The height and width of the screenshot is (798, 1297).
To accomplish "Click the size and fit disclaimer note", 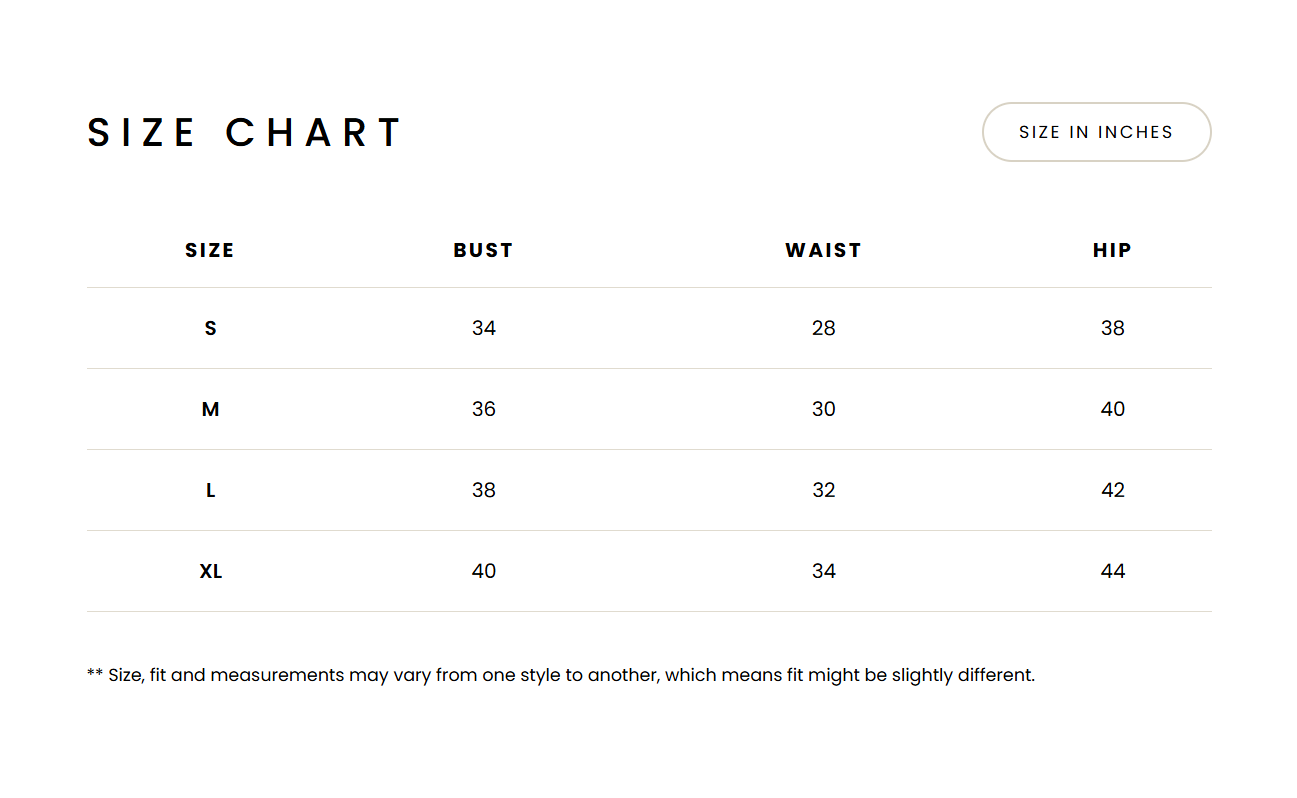I will [561, 675].
